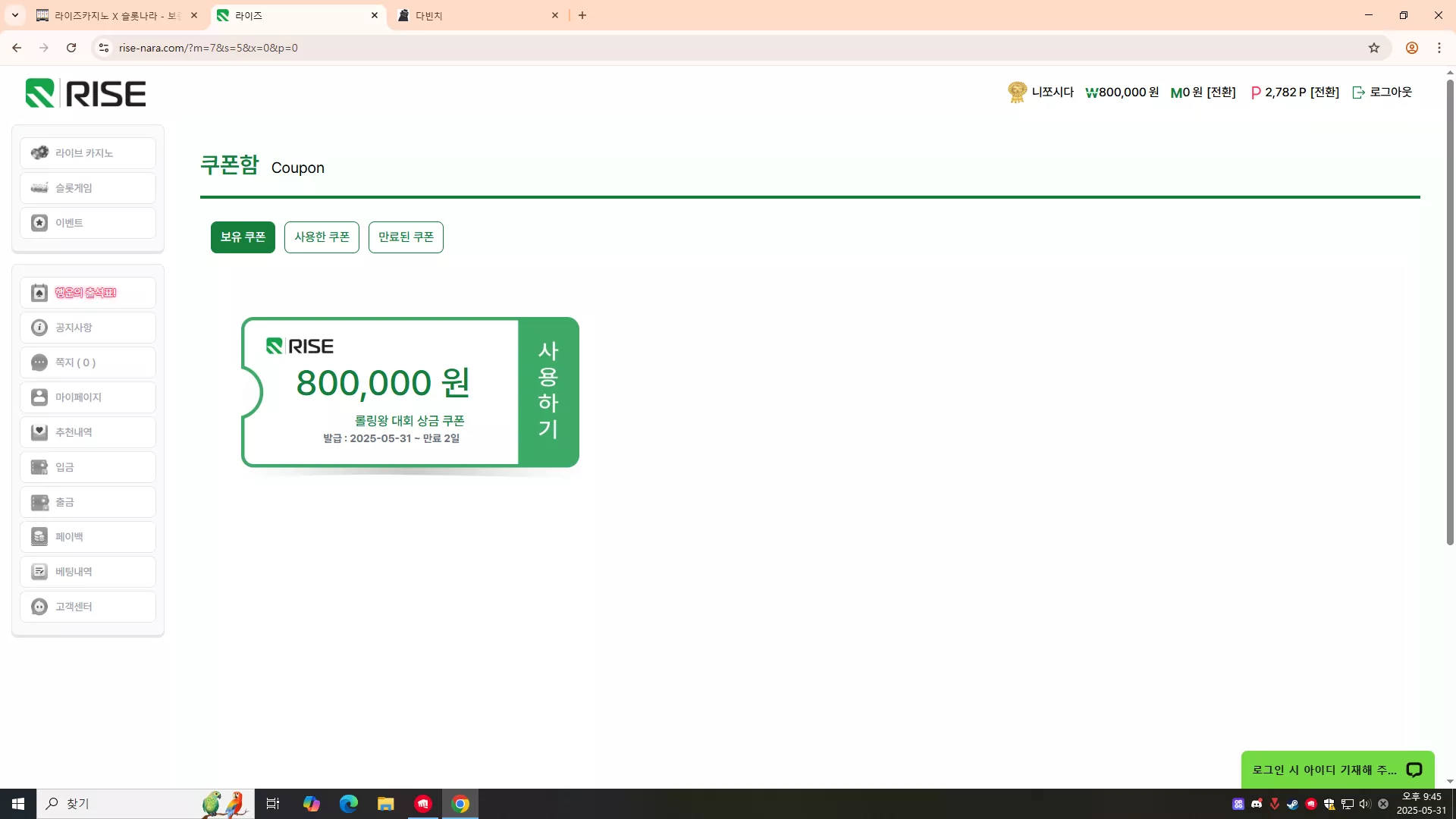Open the green live chat widget
The height and width of the screenshot is (819, 1456).
[x=1338, y=770]
